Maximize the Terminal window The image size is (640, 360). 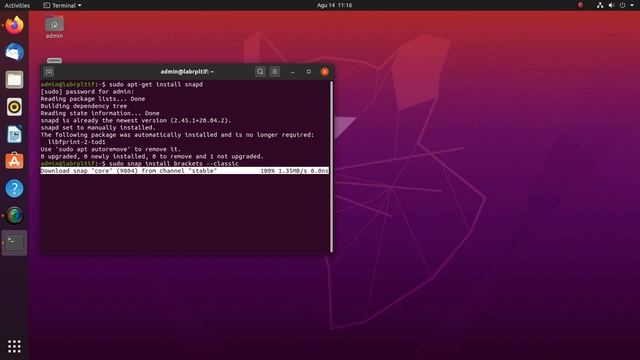tap(309, 72)
